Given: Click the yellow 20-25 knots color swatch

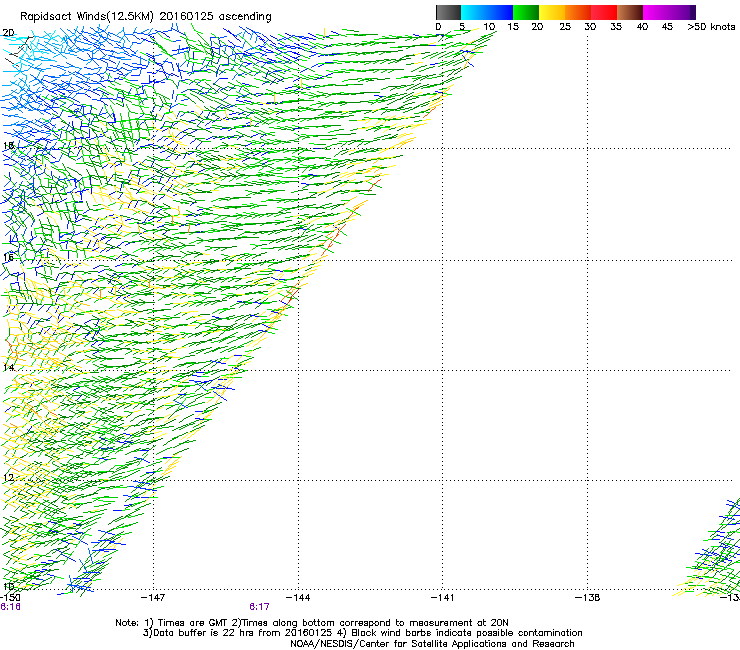Looking at the screenshot, I should [x=552, y=12].
